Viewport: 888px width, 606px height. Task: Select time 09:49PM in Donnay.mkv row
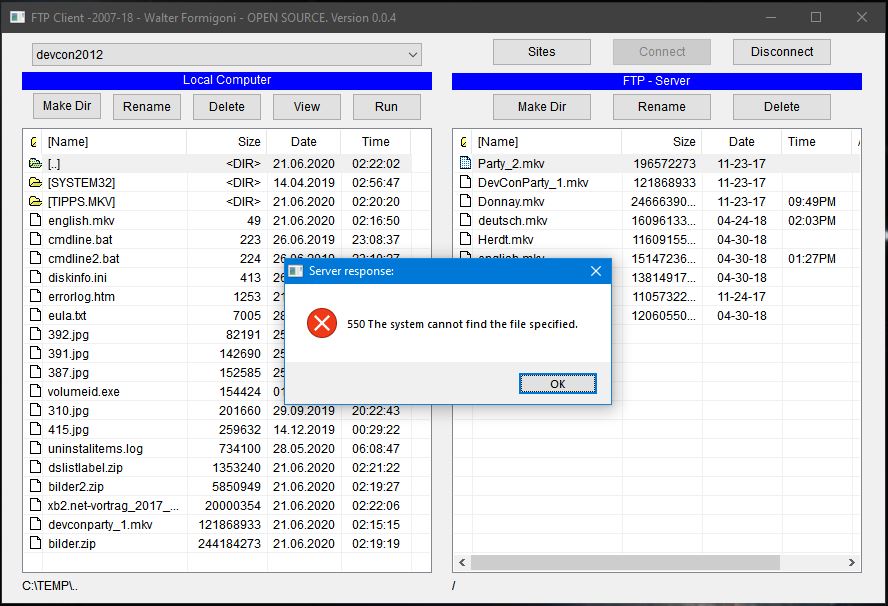(x=812, y=202)
